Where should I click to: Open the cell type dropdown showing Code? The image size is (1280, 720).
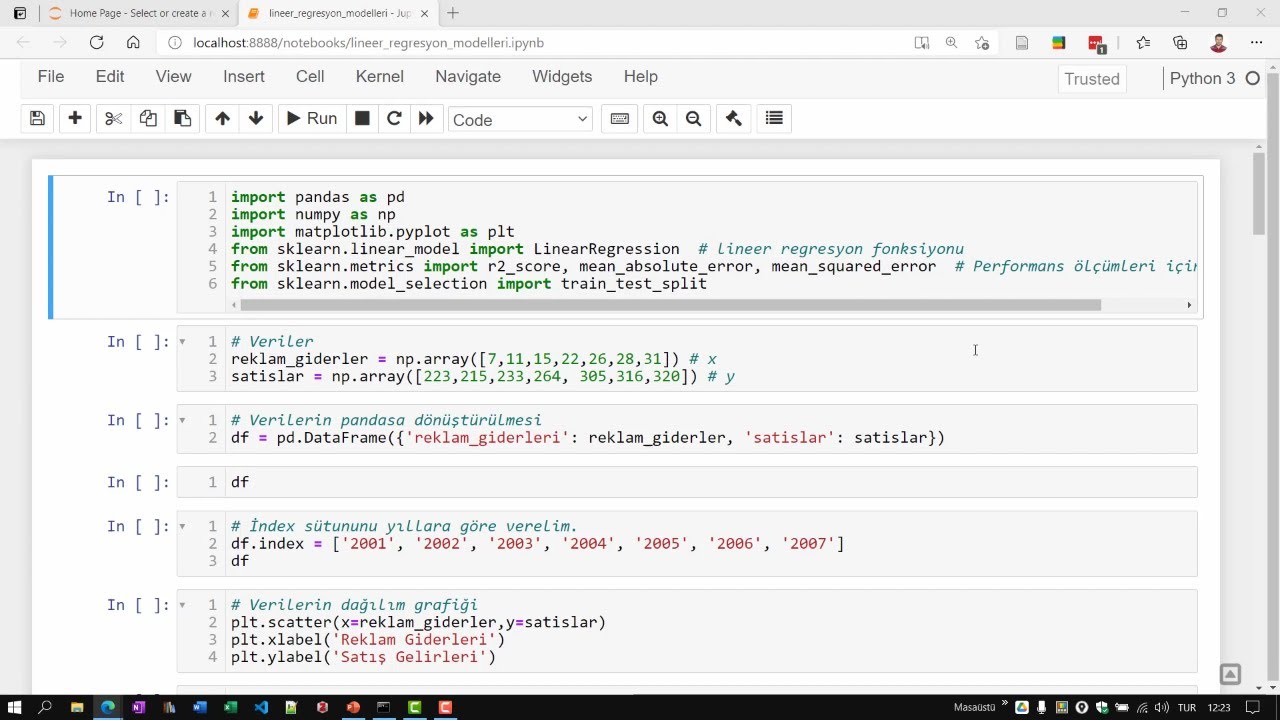(x=520, y=119)
